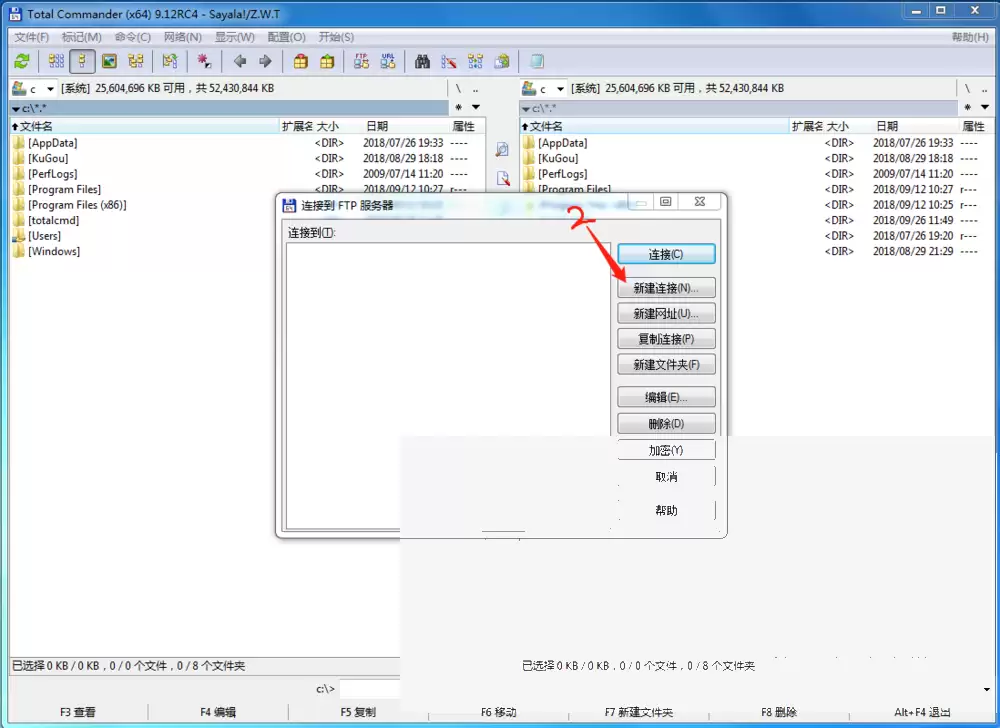
Task: Open left panel favorites asterisk menu
Action: click(x=459, y=107)
